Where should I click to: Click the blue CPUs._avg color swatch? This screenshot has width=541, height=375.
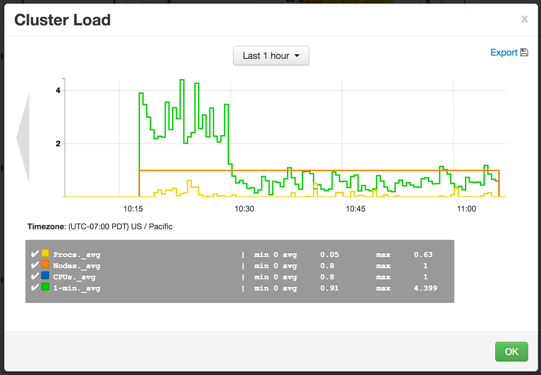(45, 275)
